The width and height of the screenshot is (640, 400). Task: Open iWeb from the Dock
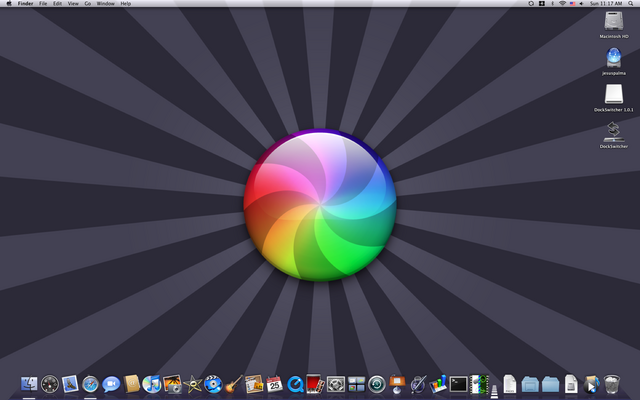pyautogui.click(x=254, y=384)
